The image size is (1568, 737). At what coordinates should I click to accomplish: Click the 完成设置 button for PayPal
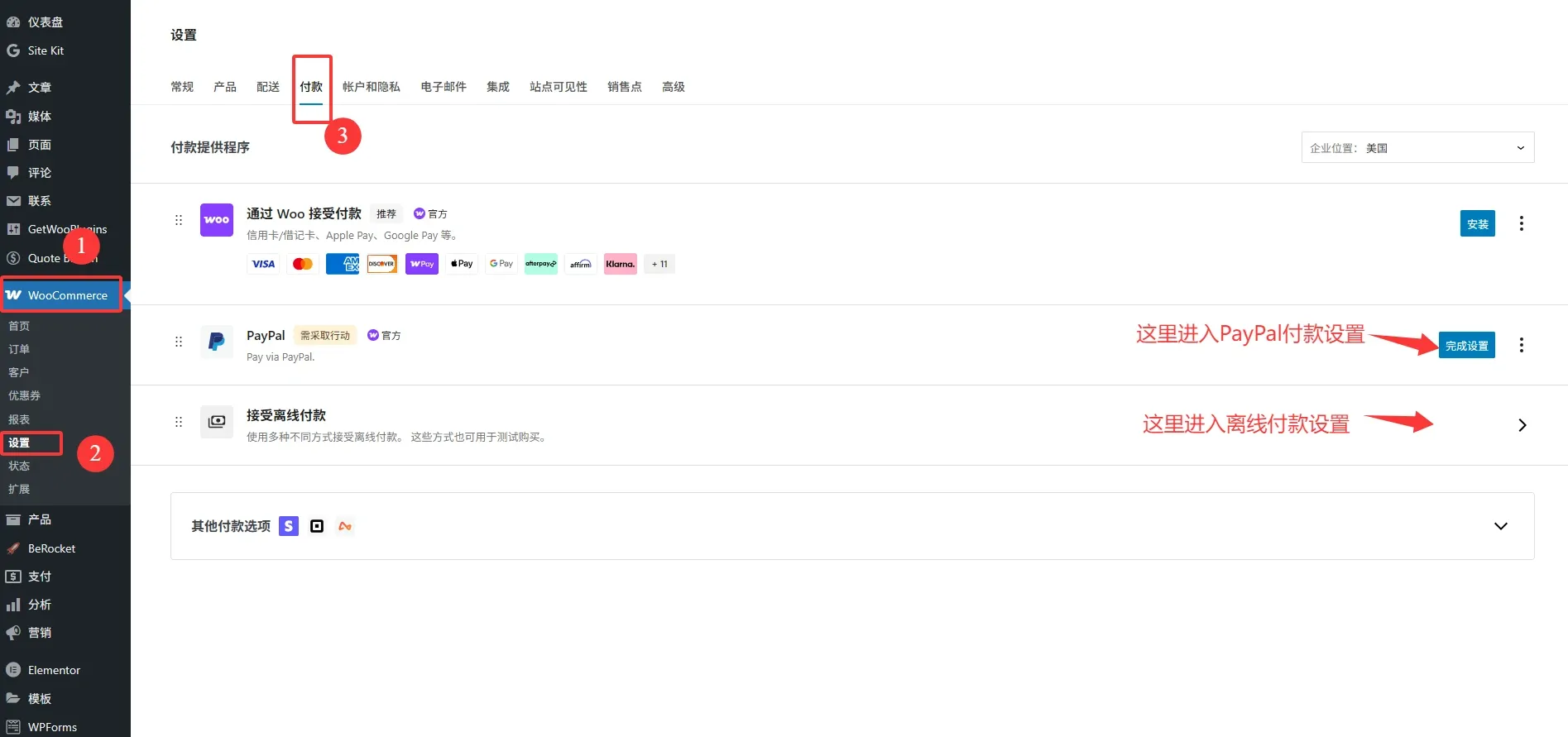(x=1466, y=345)
